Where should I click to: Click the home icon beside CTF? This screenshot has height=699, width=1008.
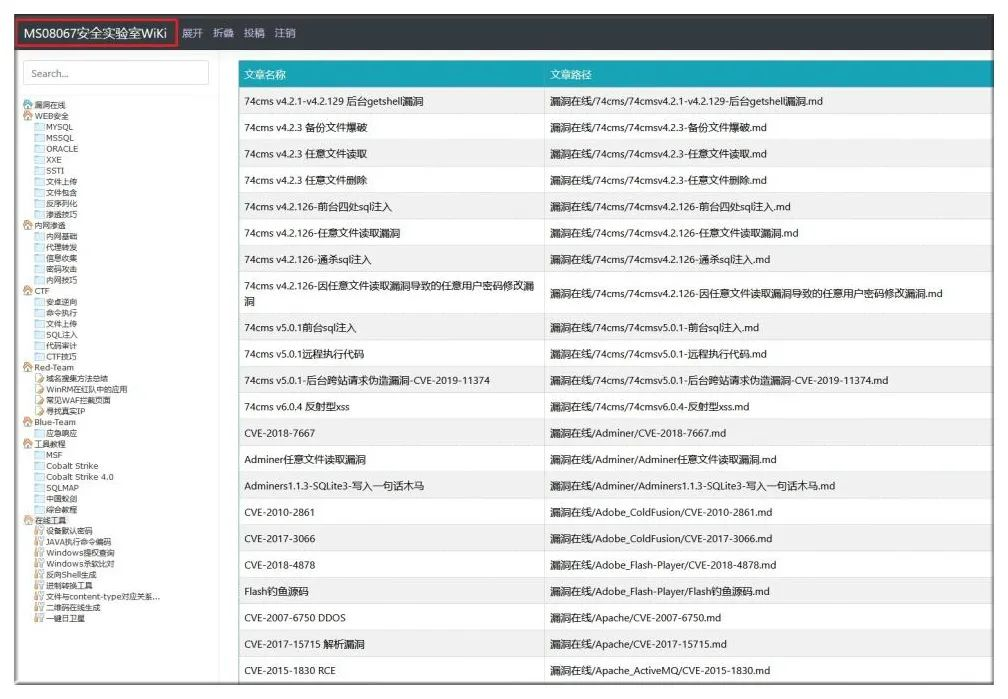pyautogui.click(x=28, y=291)
